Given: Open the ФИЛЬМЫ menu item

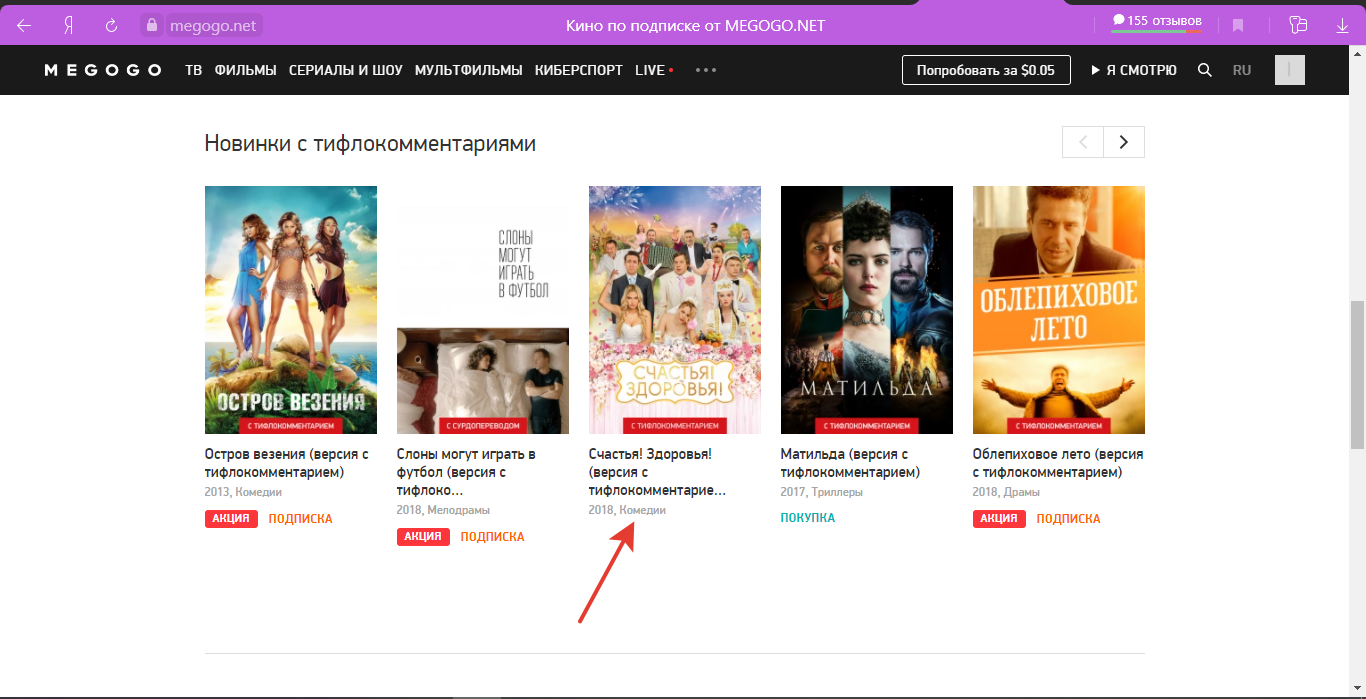Looking at the screenshot, I should tap(246, 70).
